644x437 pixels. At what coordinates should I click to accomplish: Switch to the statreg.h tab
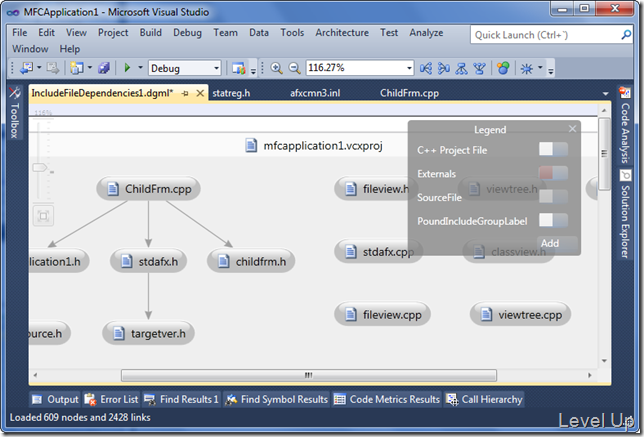click(x=231, y=93)
